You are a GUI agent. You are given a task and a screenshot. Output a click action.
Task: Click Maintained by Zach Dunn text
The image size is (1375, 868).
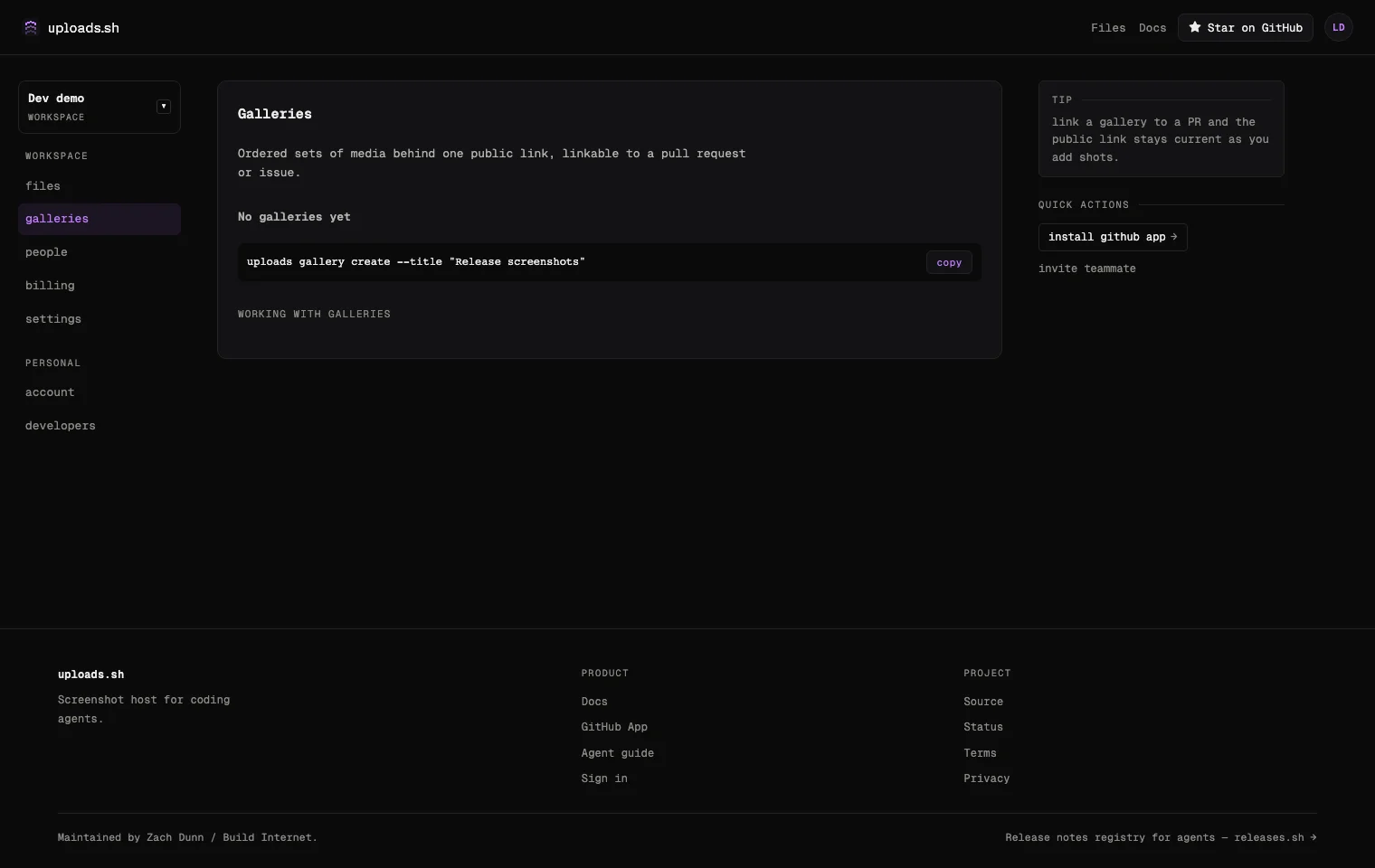187,837
